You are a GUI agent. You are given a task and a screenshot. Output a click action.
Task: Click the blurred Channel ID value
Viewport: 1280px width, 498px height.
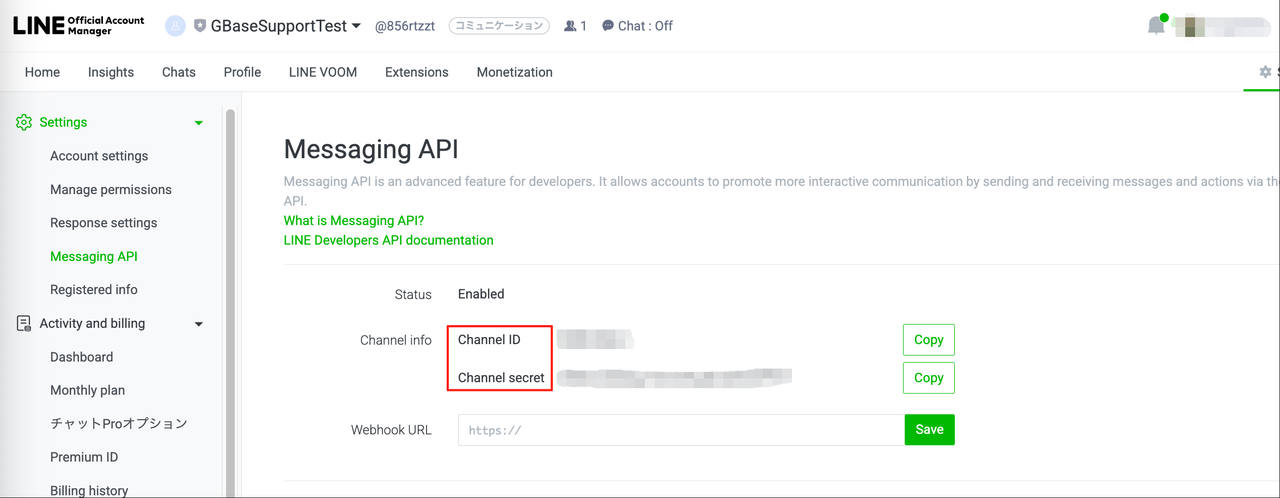coord(595,340)
